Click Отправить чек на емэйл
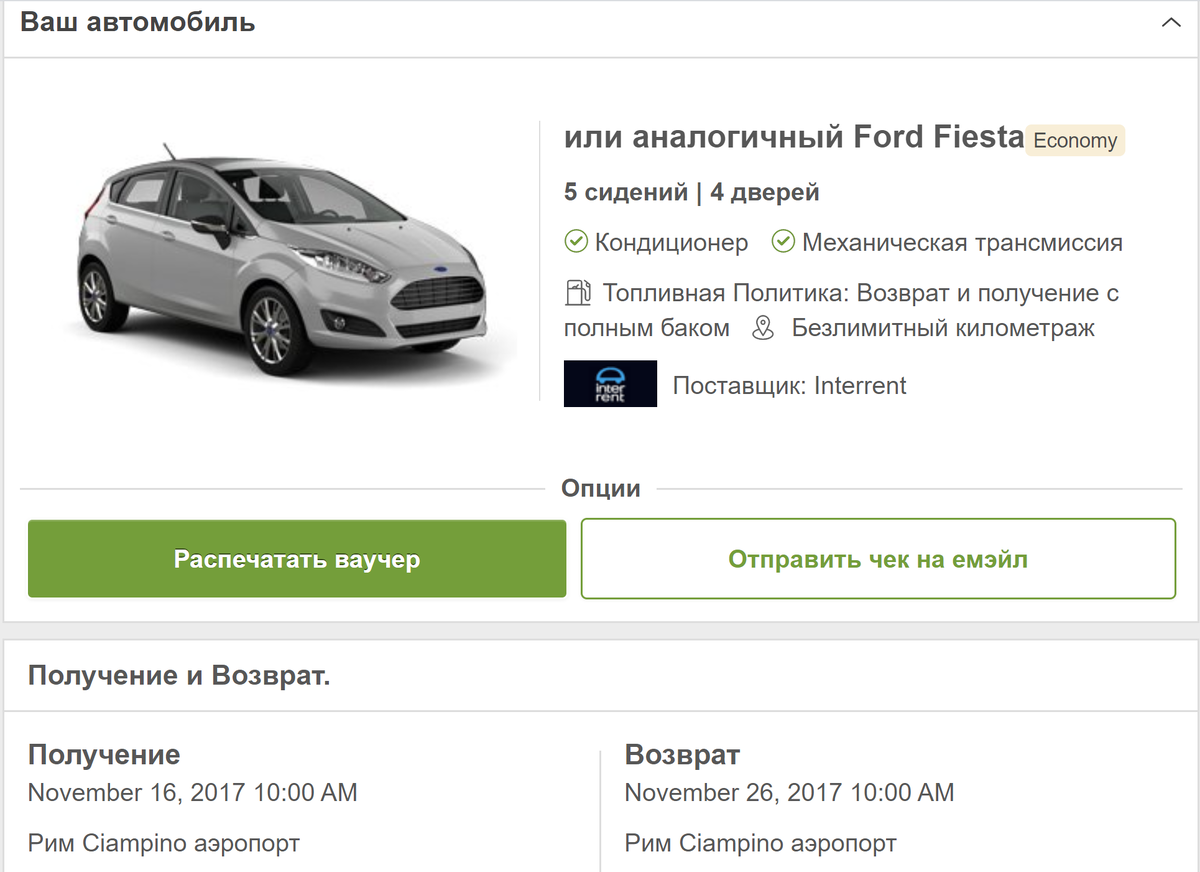The image size is (1200, 872). click(x=878, y=558)
